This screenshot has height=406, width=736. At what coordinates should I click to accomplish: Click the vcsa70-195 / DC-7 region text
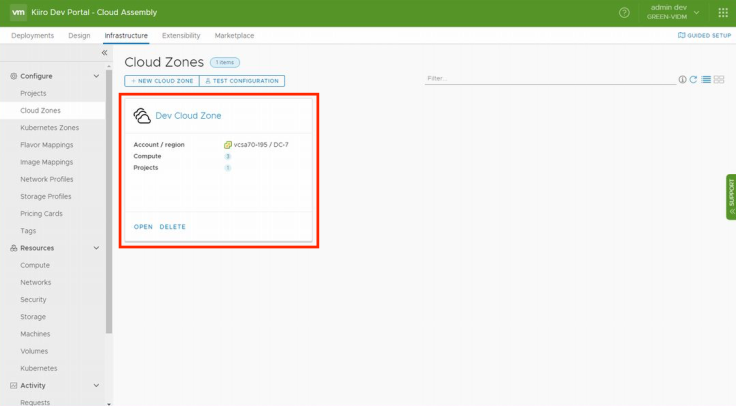(261, 145)
